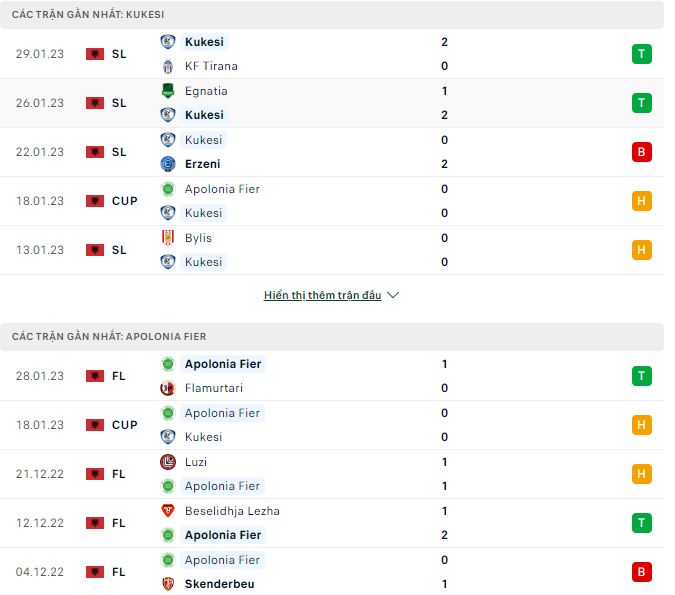675x595 pixels.
Task: Click the red B badge for Apolonia Fier vs Skenderbeu
Action: (x=641, y=572)
